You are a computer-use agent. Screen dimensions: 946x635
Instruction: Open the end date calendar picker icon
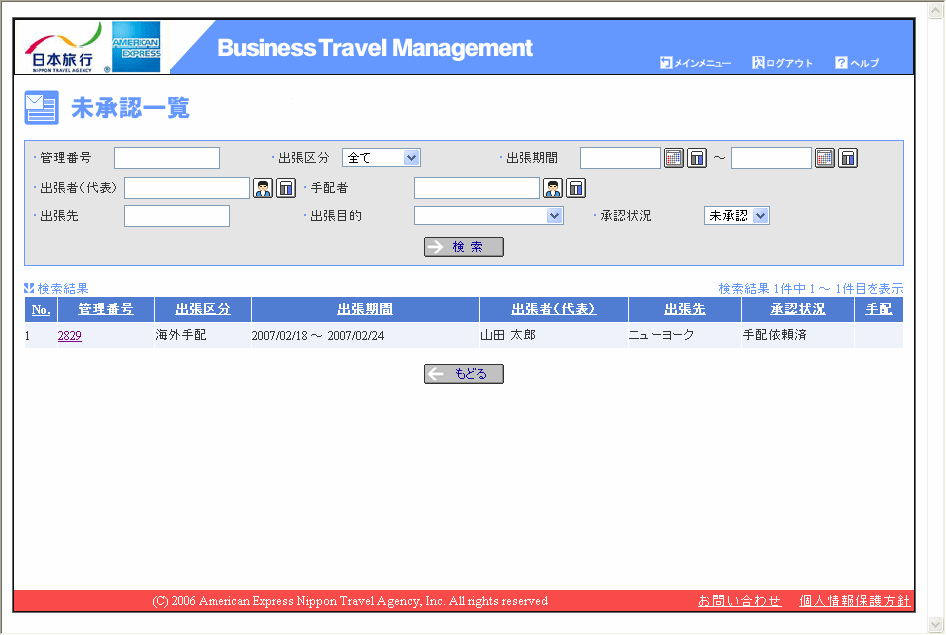tap(824, 158)
